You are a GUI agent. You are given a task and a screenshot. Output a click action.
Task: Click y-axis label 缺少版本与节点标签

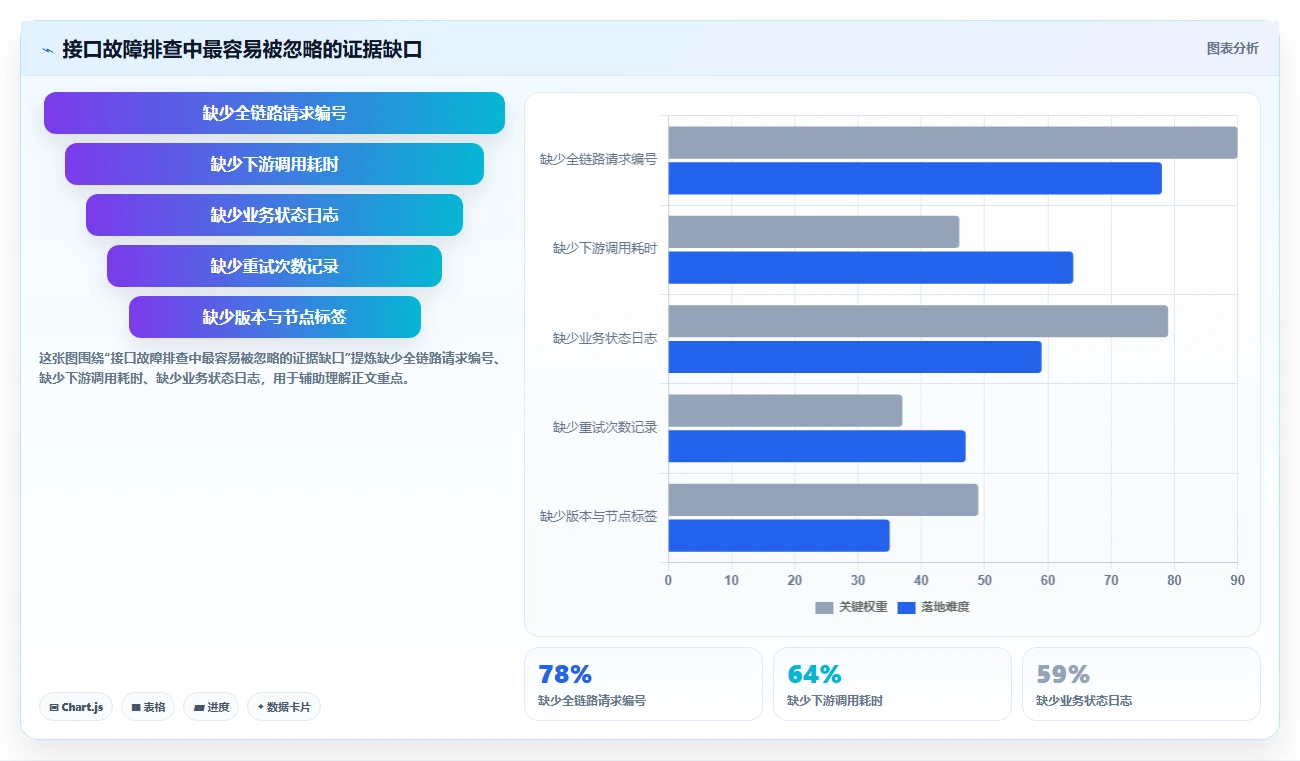598,516
